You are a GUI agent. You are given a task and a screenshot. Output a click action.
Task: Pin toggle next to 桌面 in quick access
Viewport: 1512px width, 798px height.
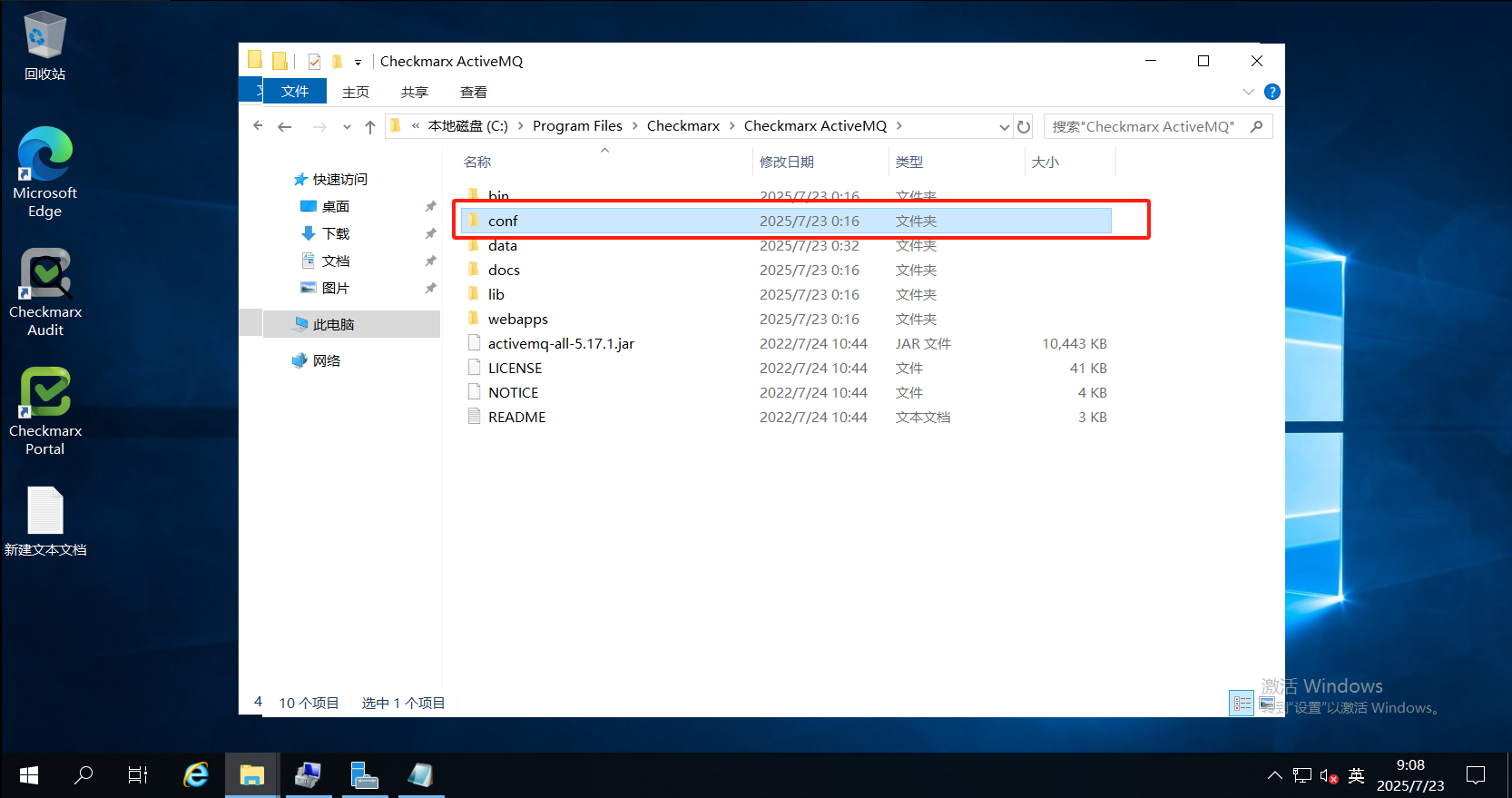(430, 207)
